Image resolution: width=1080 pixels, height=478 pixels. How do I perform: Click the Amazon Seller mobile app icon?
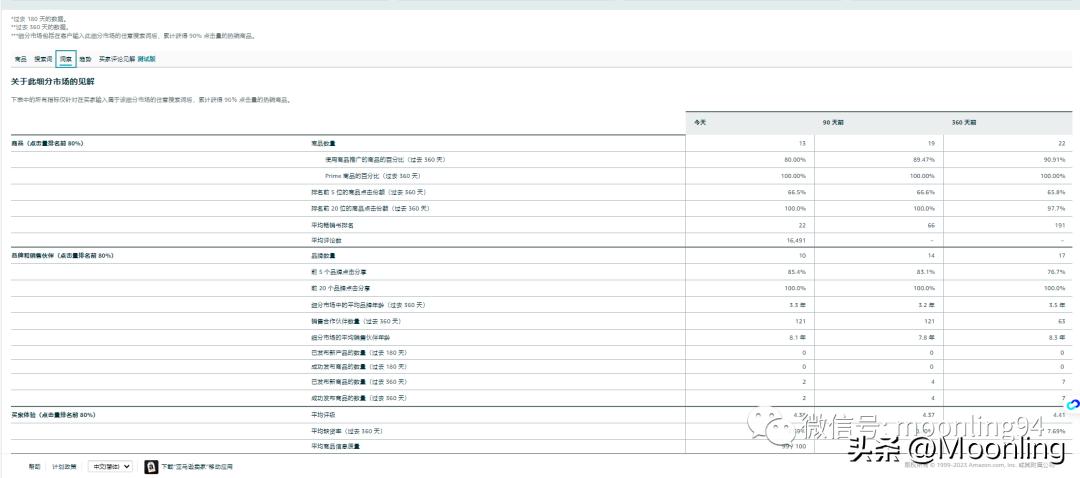coord(152,466)
